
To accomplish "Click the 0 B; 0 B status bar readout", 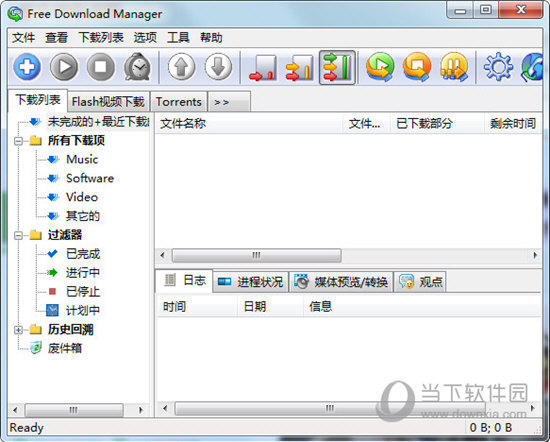I will point(491,428).
